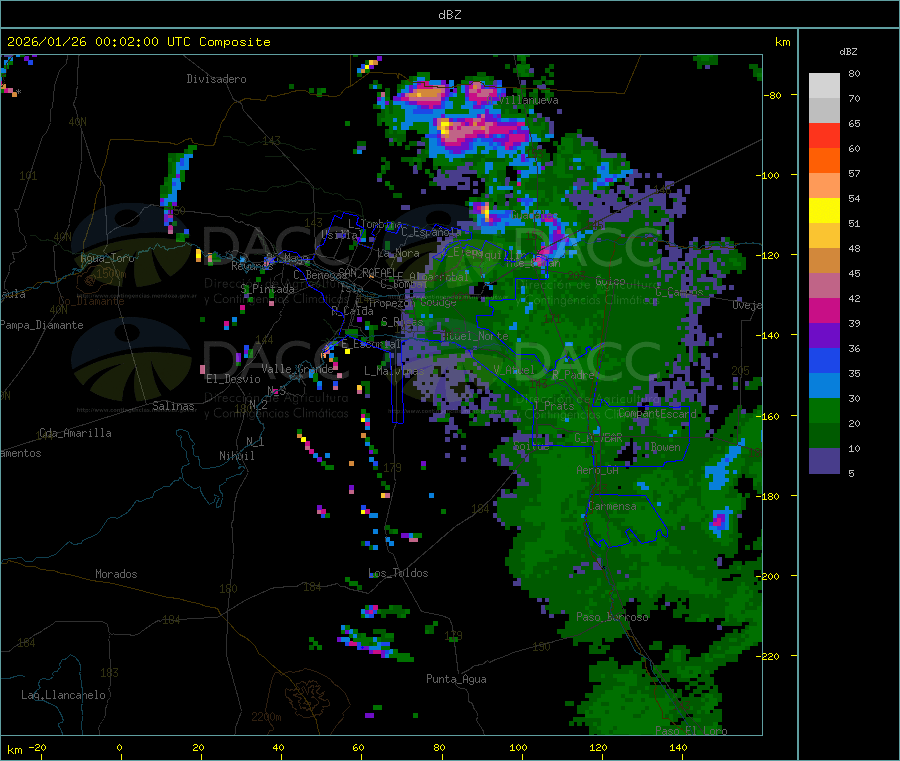Click the L_Malvinas map label
This screenshot has height=761, width=900.
coord(394,371)
